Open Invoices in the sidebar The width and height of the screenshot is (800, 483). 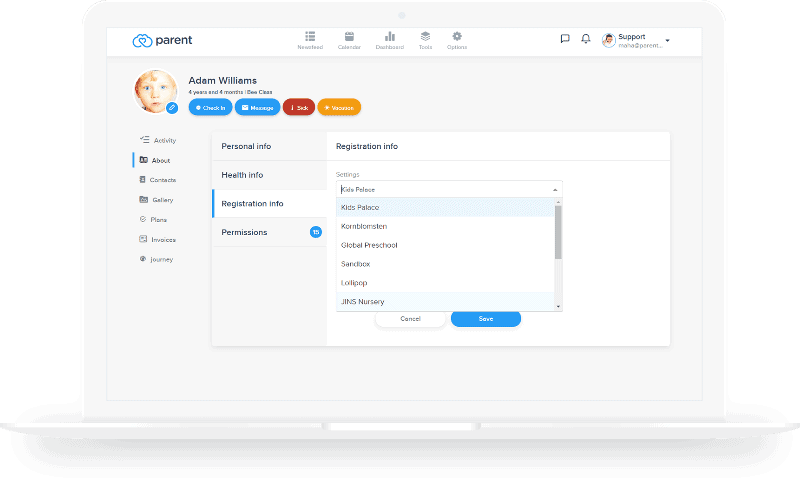157,239
